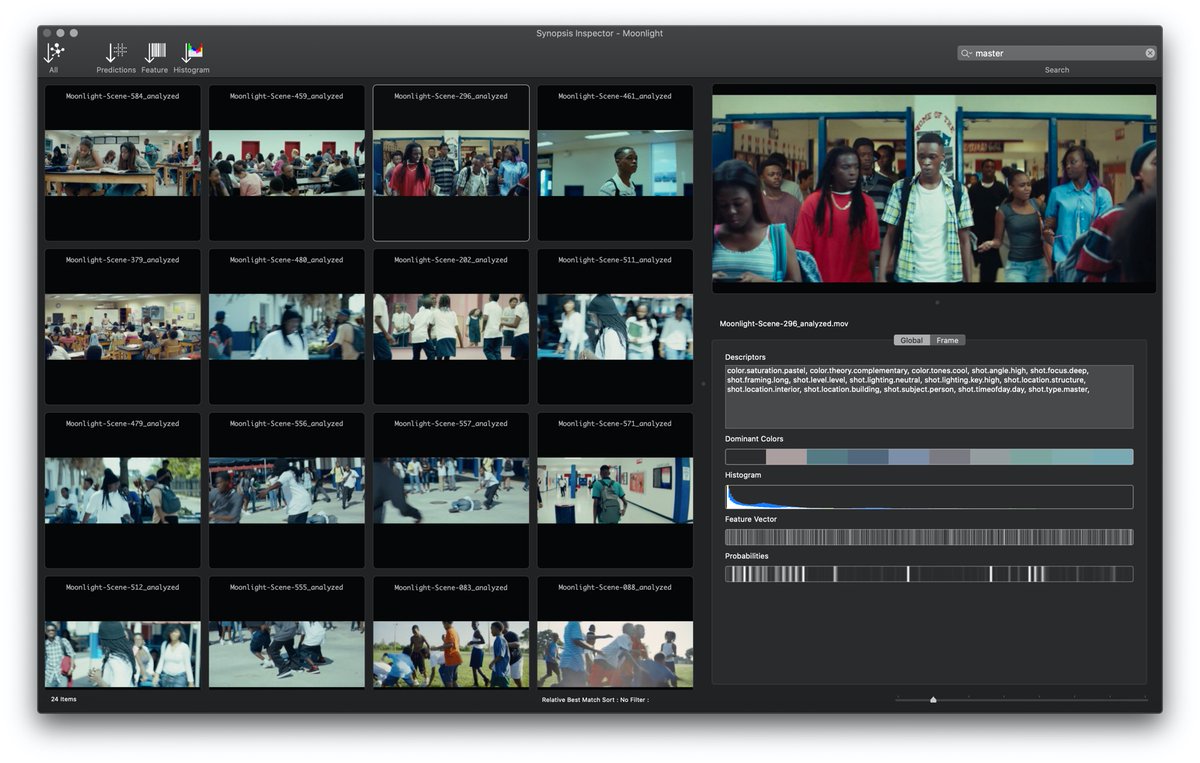
Task: Select Moonlight-Scene-556_analyzed thumbnail
Action: tap(287, 491)
